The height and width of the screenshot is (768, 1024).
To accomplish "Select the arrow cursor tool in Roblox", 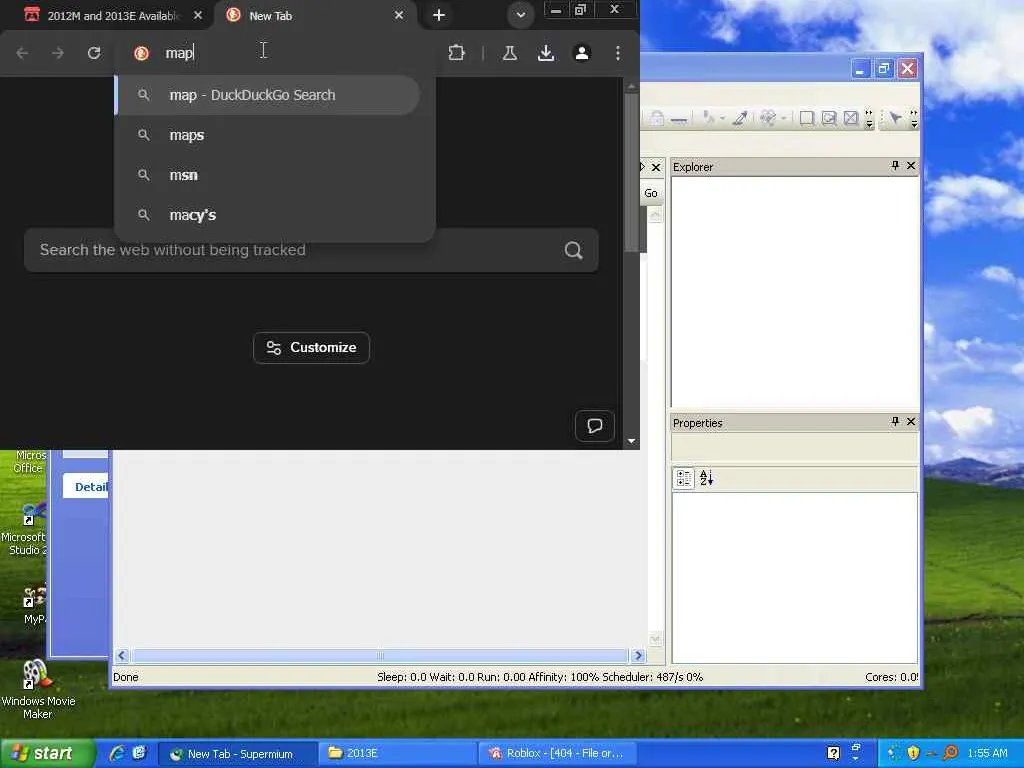I will [x=895, y=118].
